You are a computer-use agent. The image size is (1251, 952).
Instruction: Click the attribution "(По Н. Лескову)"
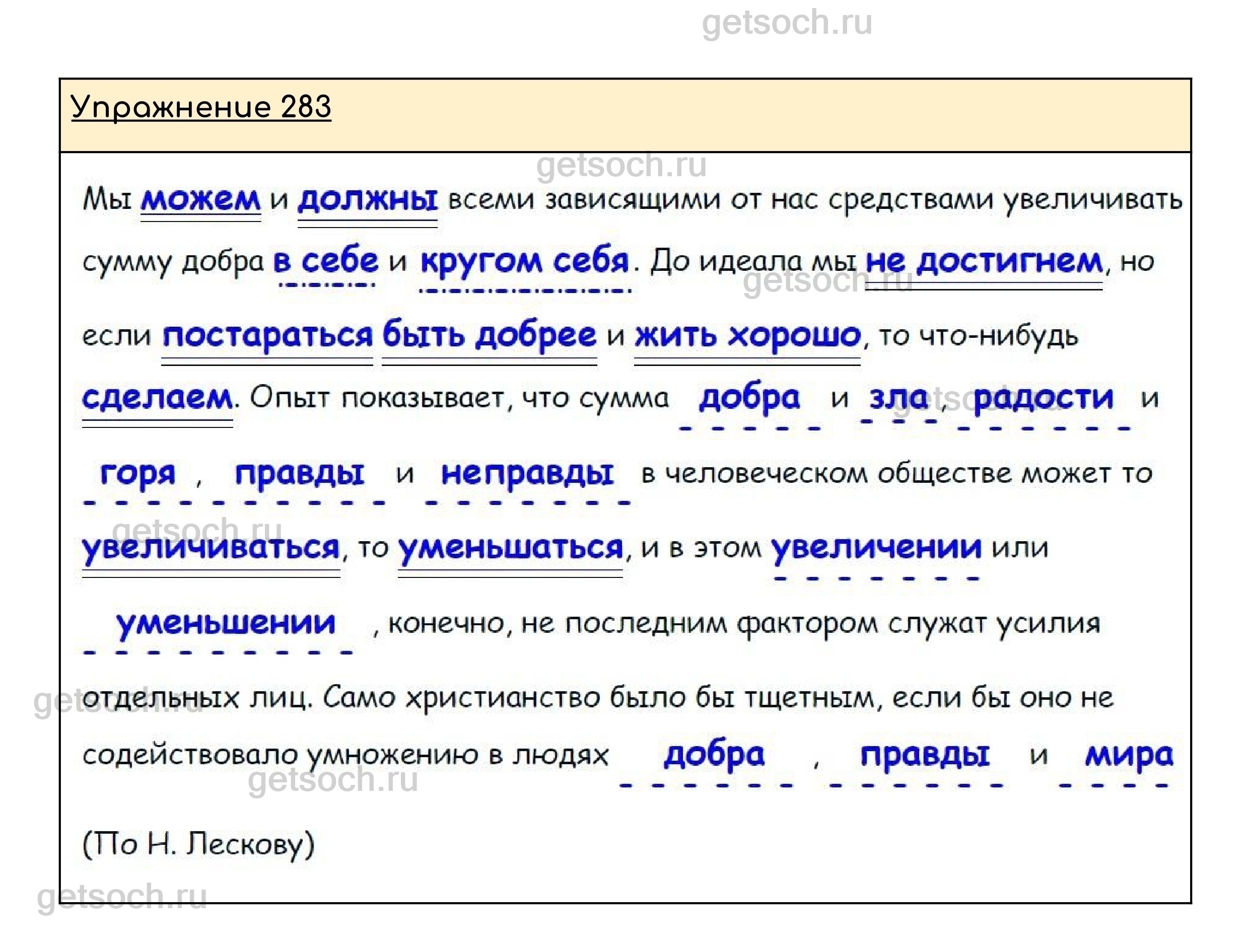point(198,844)
